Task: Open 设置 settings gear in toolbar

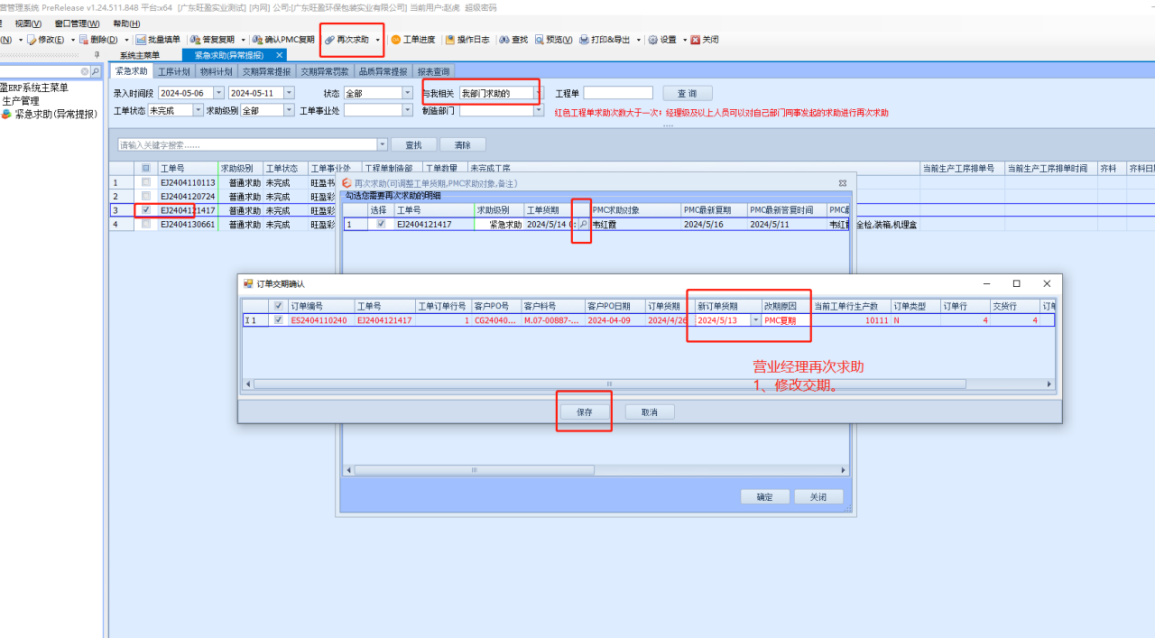Action: (x=652, y=40)
